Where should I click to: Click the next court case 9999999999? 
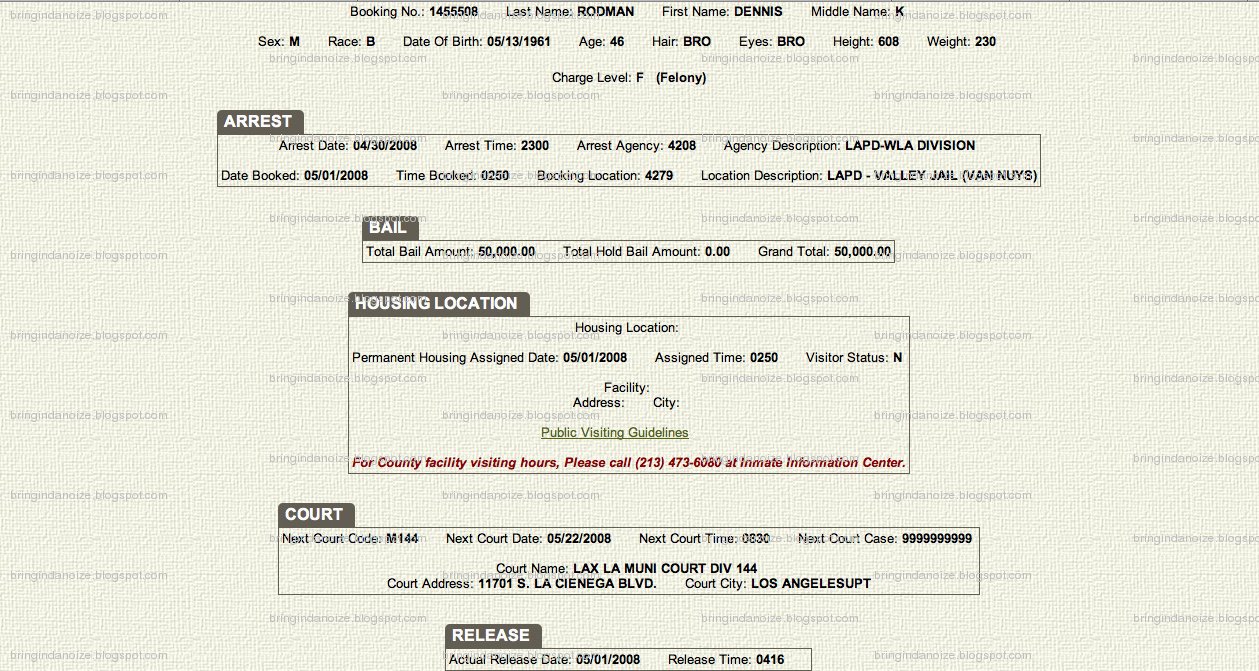[x=937, y=539]
